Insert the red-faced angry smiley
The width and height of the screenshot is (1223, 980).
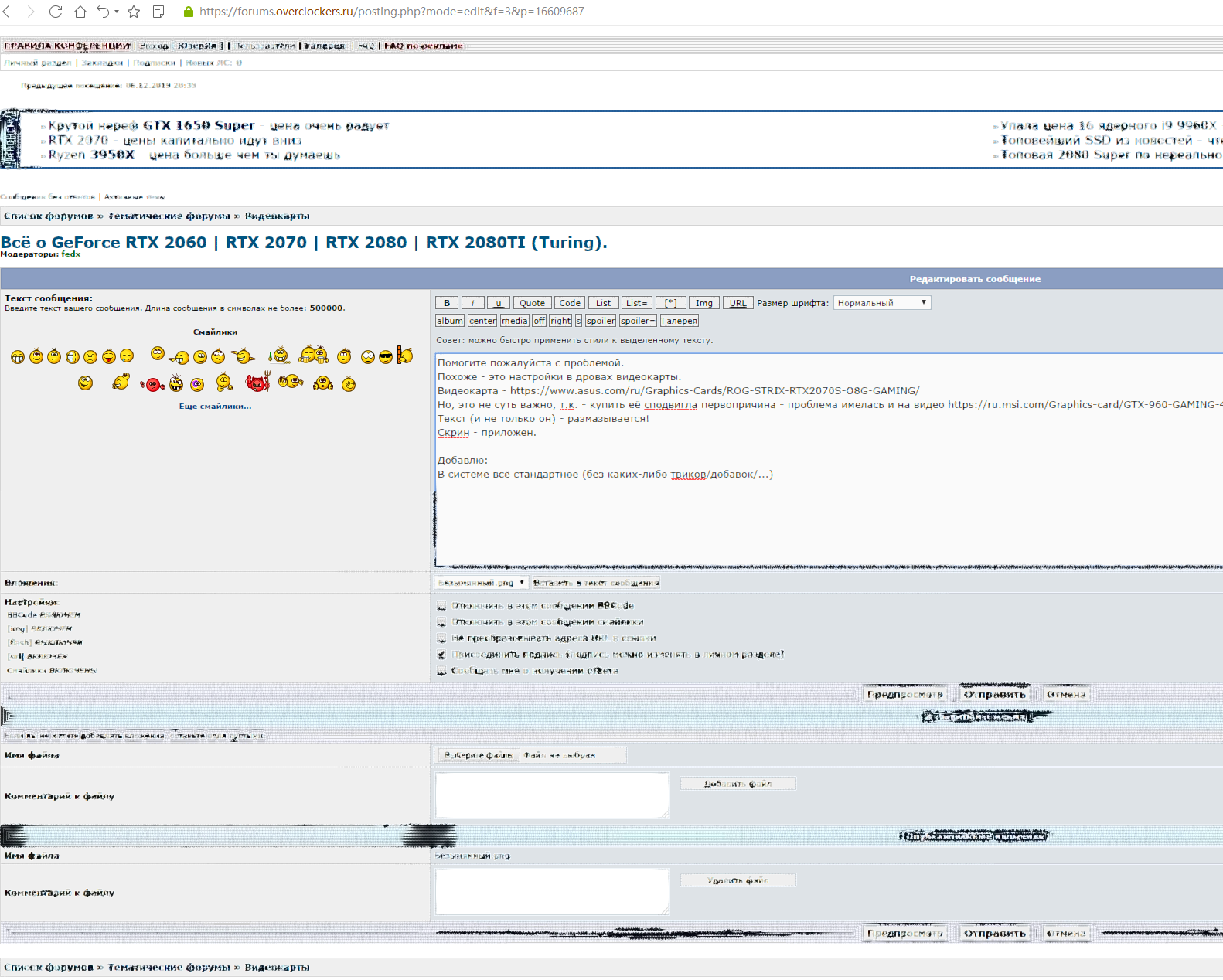(x=152, y=384)
